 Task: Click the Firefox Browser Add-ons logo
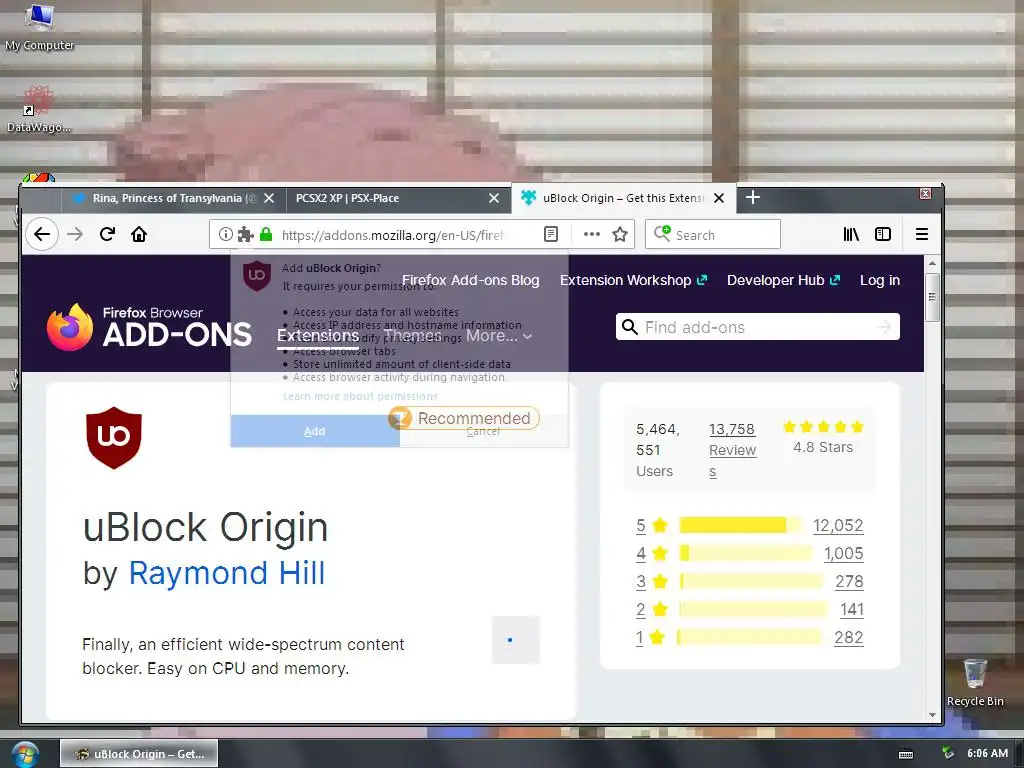pyautogui.click(x=149, y=327)
